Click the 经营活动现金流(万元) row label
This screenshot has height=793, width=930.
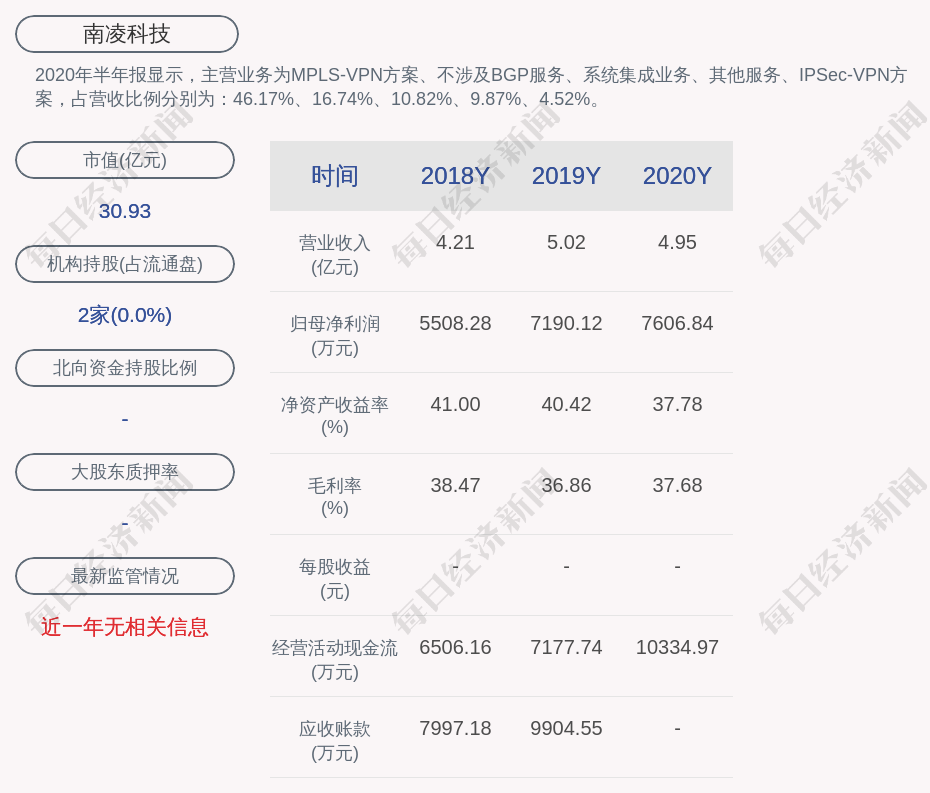pos(335,660)
